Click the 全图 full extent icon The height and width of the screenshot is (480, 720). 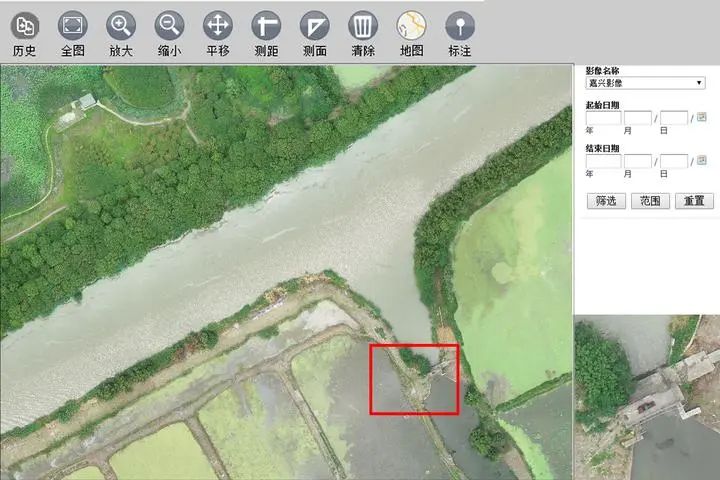[72, 26]
